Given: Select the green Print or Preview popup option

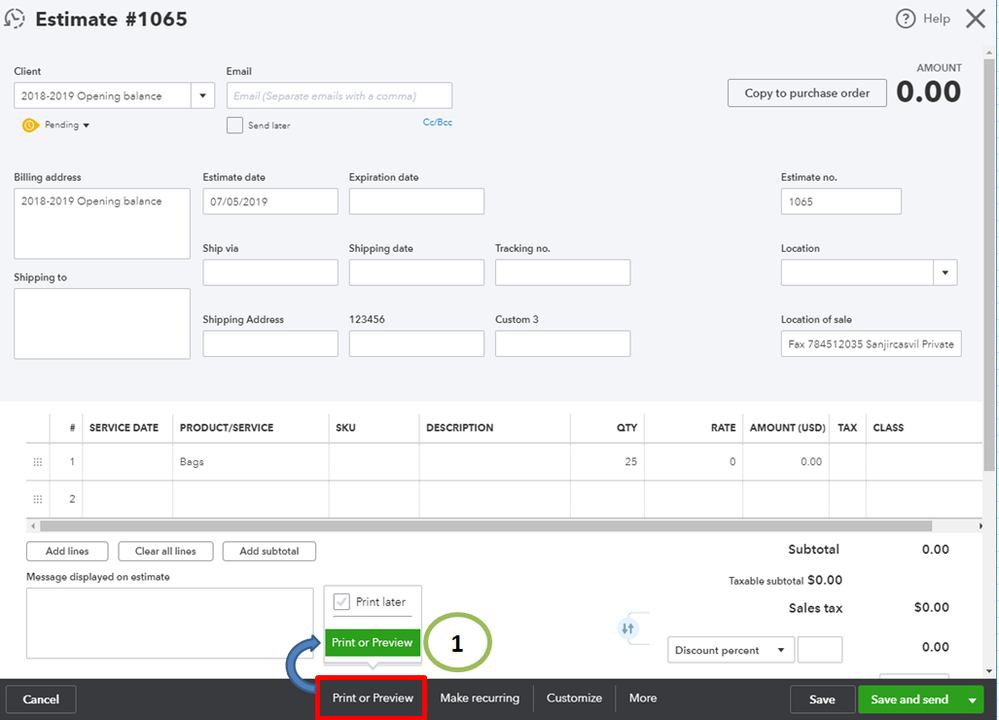Looking at the screenshot, I should coord(372,642).
